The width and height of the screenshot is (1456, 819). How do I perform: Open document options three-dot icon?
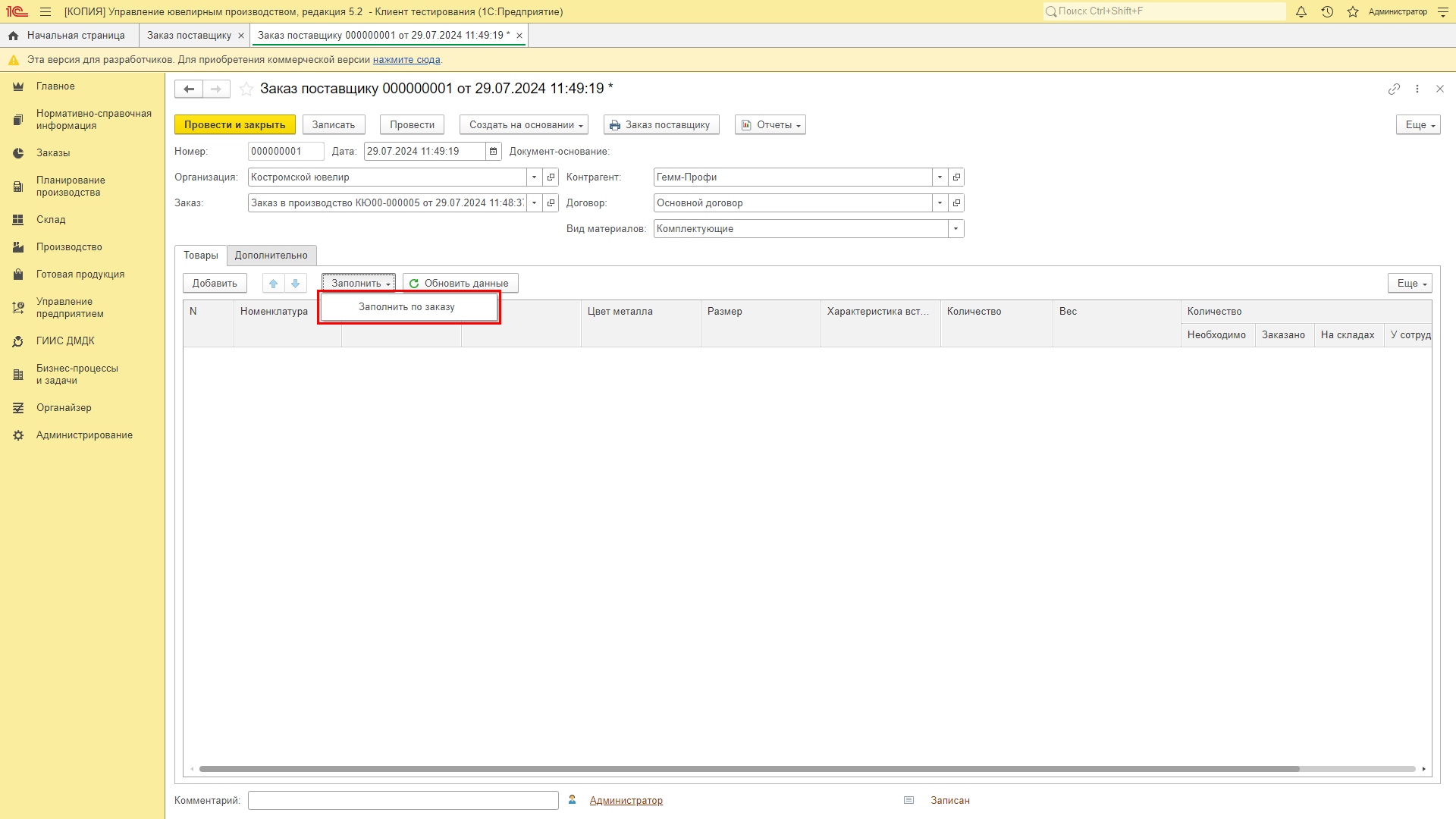[x=1417, y=89]
